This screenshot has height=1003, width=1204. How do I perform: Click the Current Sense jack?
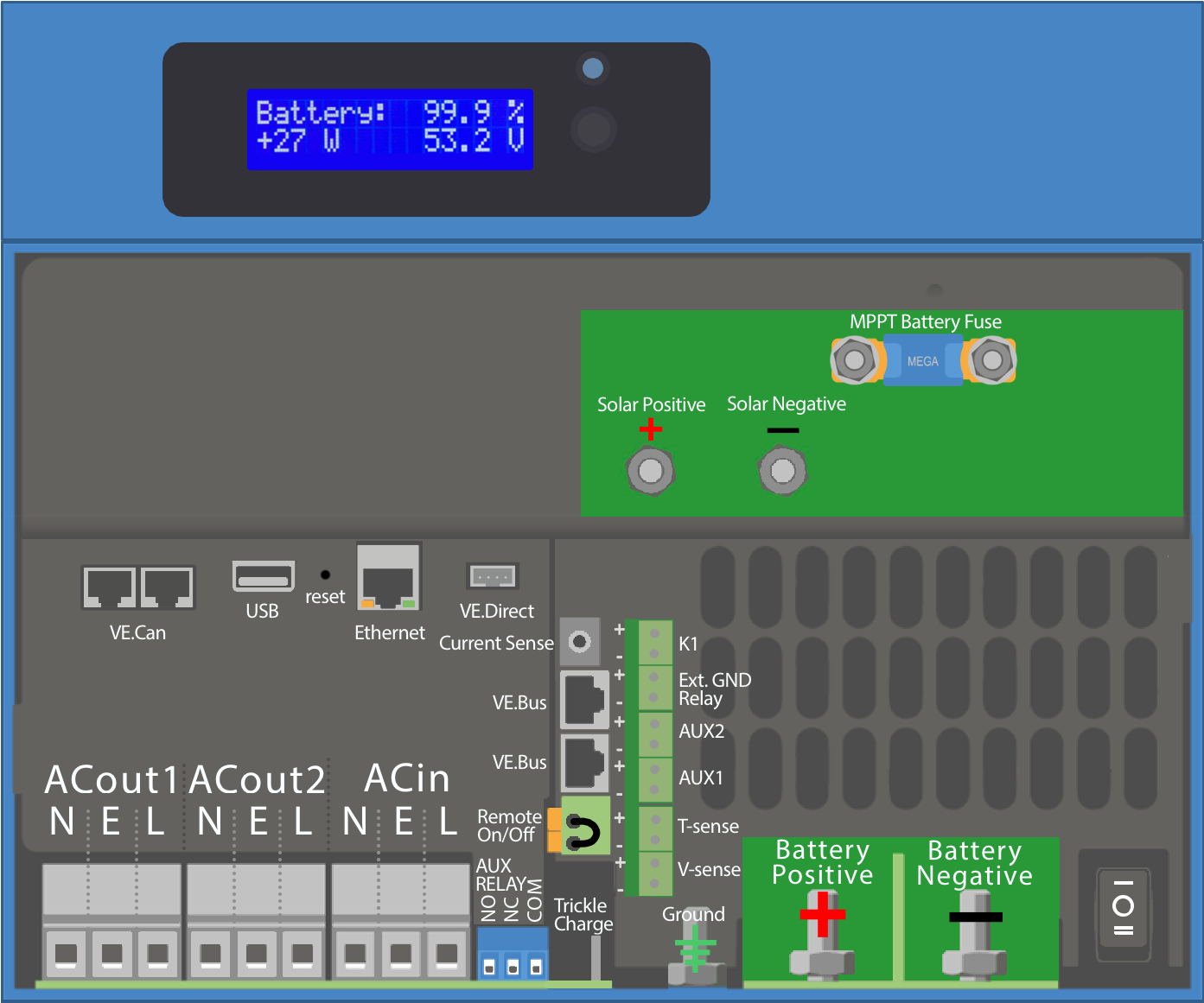[x=580, y=642]
